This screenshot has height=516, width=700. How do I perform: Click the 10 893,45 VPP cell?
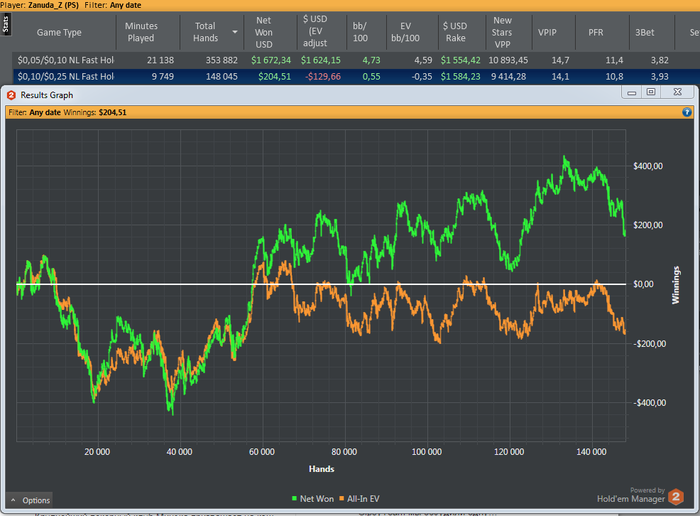508,60
